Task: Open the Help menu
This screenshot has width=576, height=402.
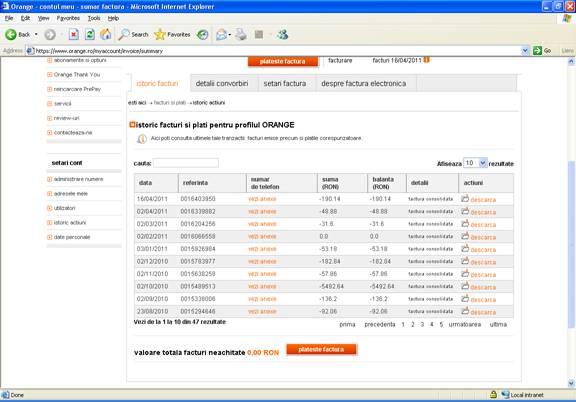Action: (x=113, y=18)
